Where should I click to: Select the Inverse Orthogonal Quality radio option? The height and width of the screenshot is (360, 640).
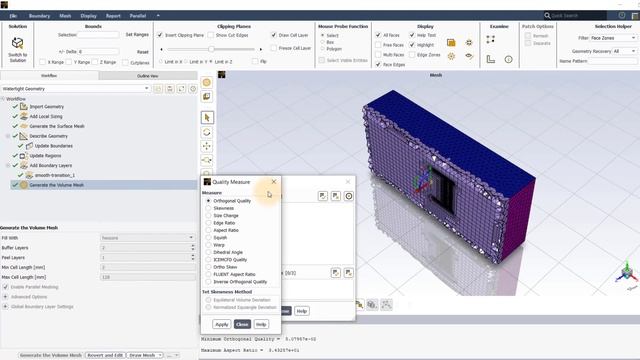[209, 282]
